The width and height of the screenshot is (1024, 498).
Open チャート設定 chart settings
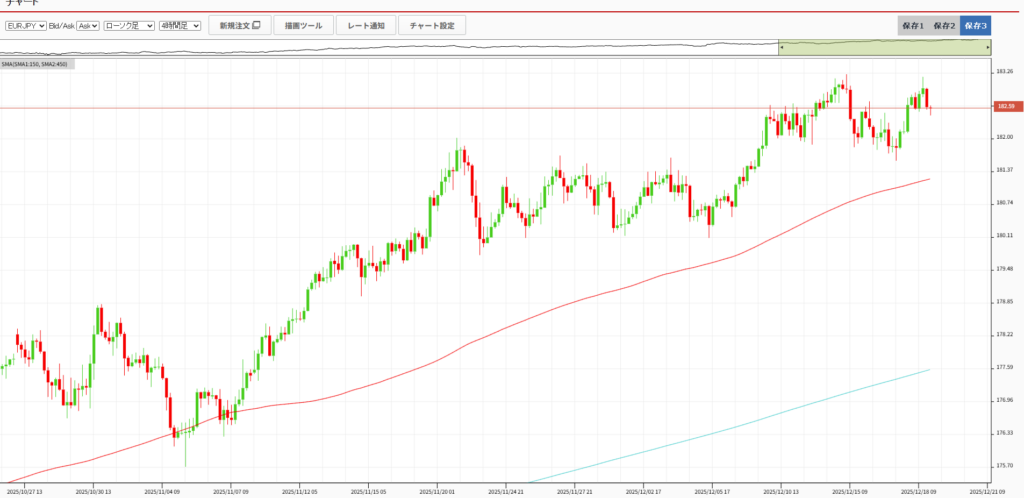pos(432,25)
